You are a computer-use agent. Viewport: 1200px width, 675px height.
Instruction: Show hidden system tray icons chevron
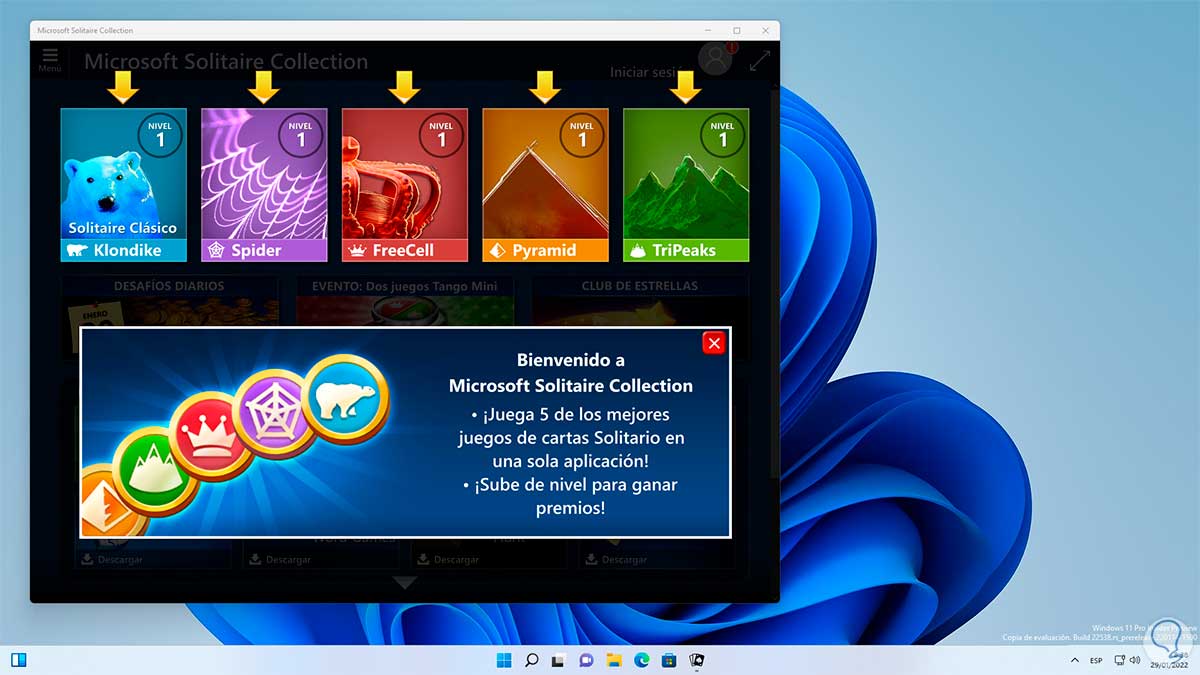[x=1074, y=660]
